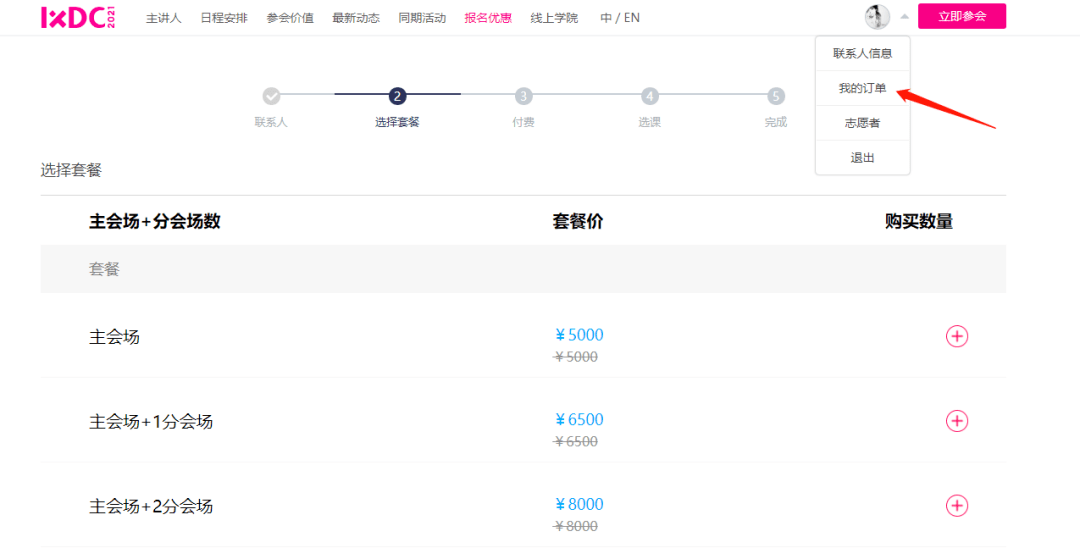Image resolution: width=1080 pixels, height=548 pixels.
Task: Click step 4 选课 circle
Action: click(x=650, y=96)
